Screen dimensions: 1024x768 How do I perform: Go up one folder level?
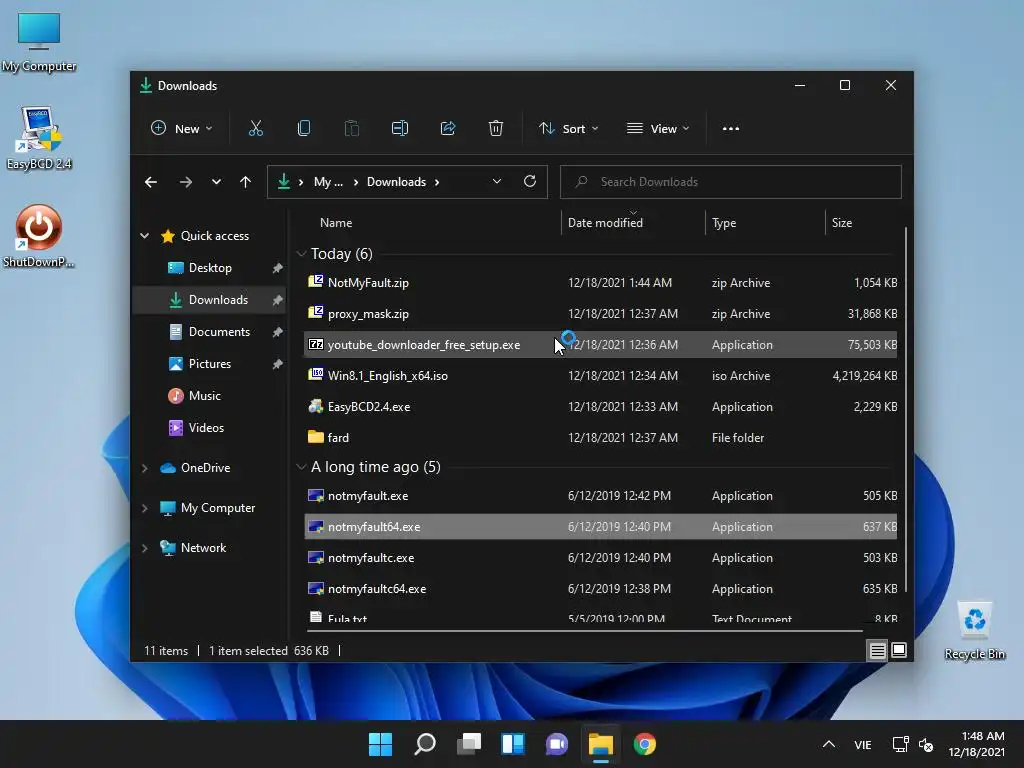click(246, 182)
